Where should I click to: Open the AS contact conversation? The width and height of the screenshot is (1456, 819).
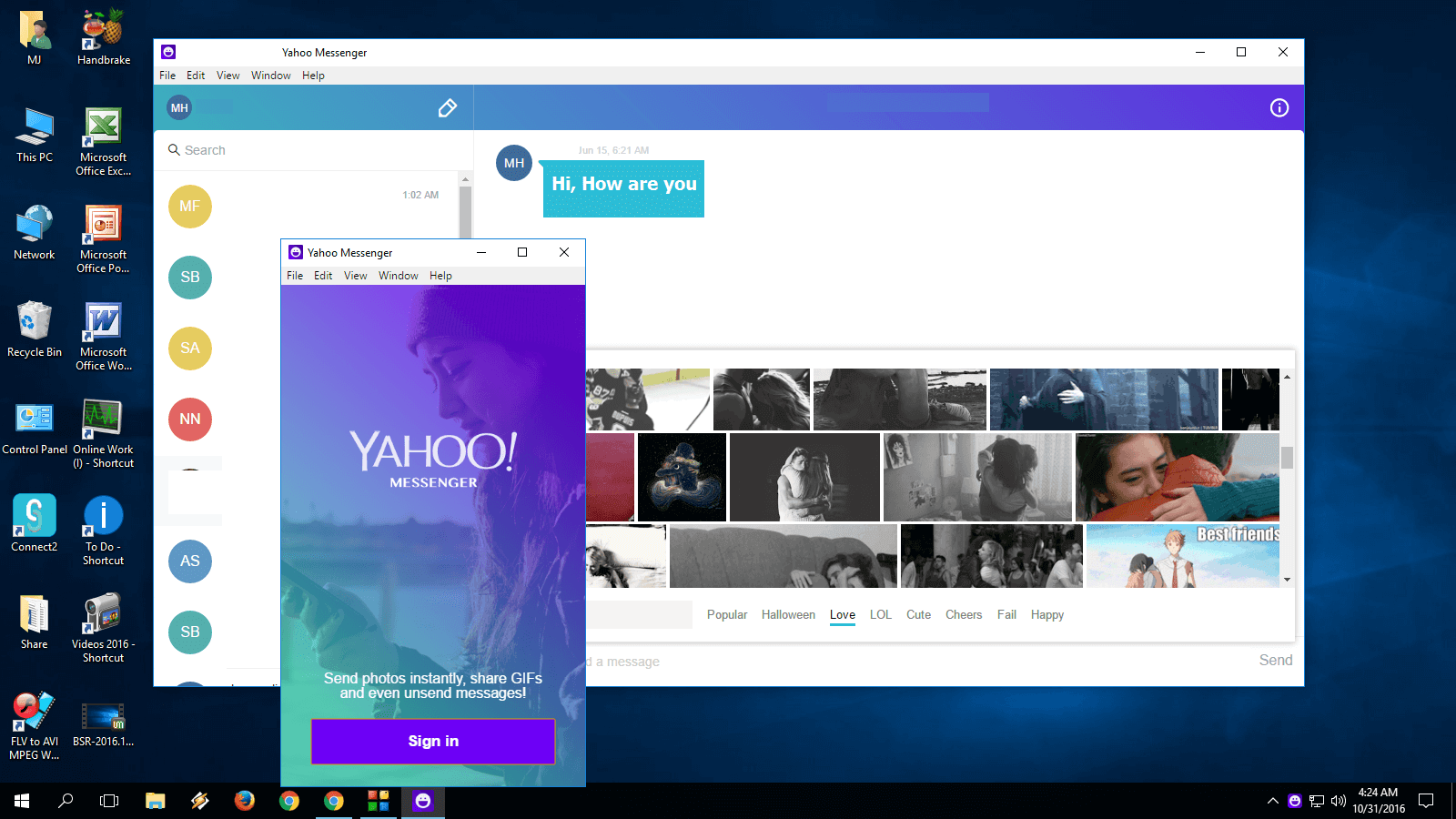tap(190, 561)
